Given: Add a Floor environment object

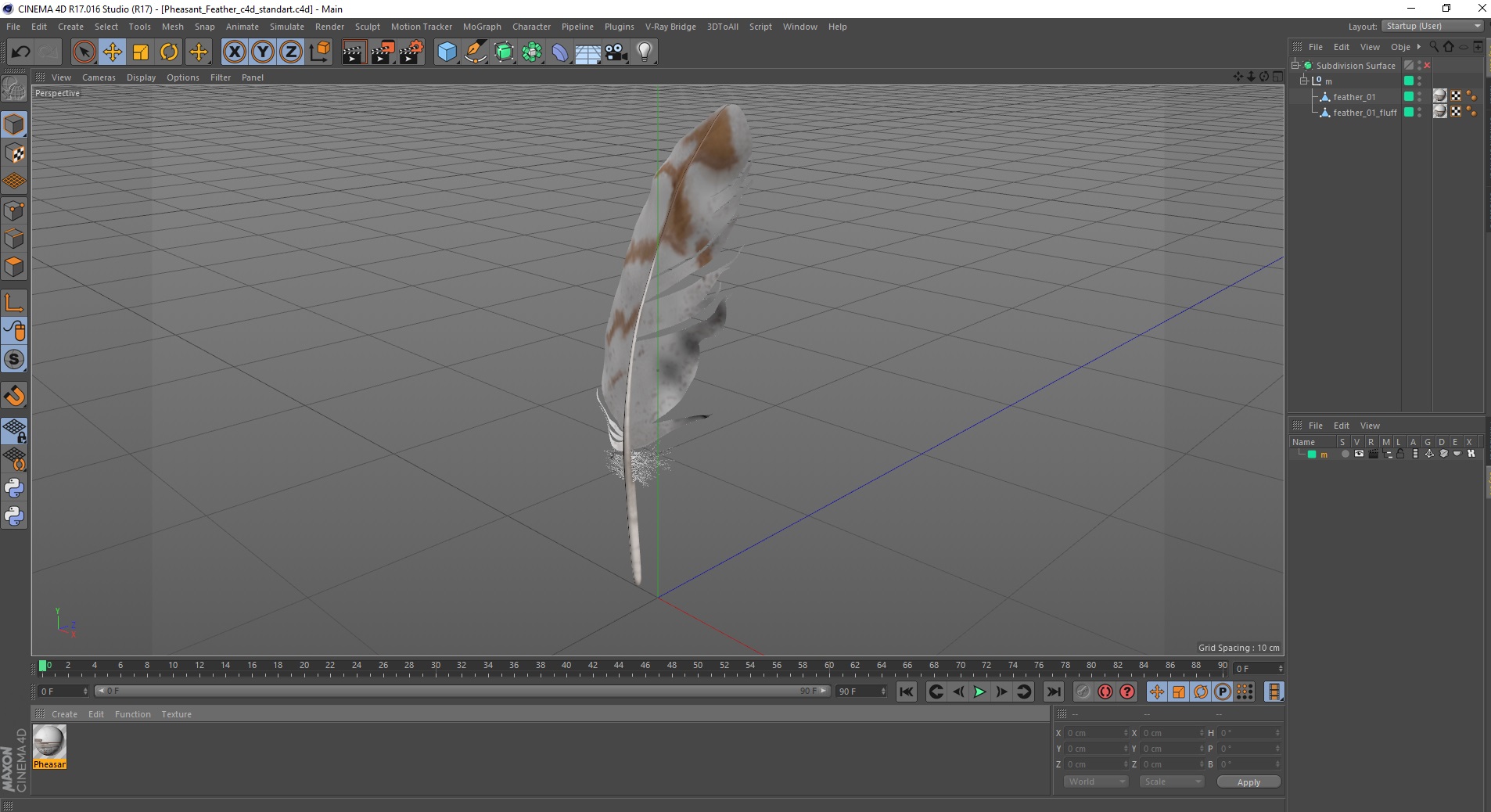Looking at the screenshot, I should tap(588, 52).
